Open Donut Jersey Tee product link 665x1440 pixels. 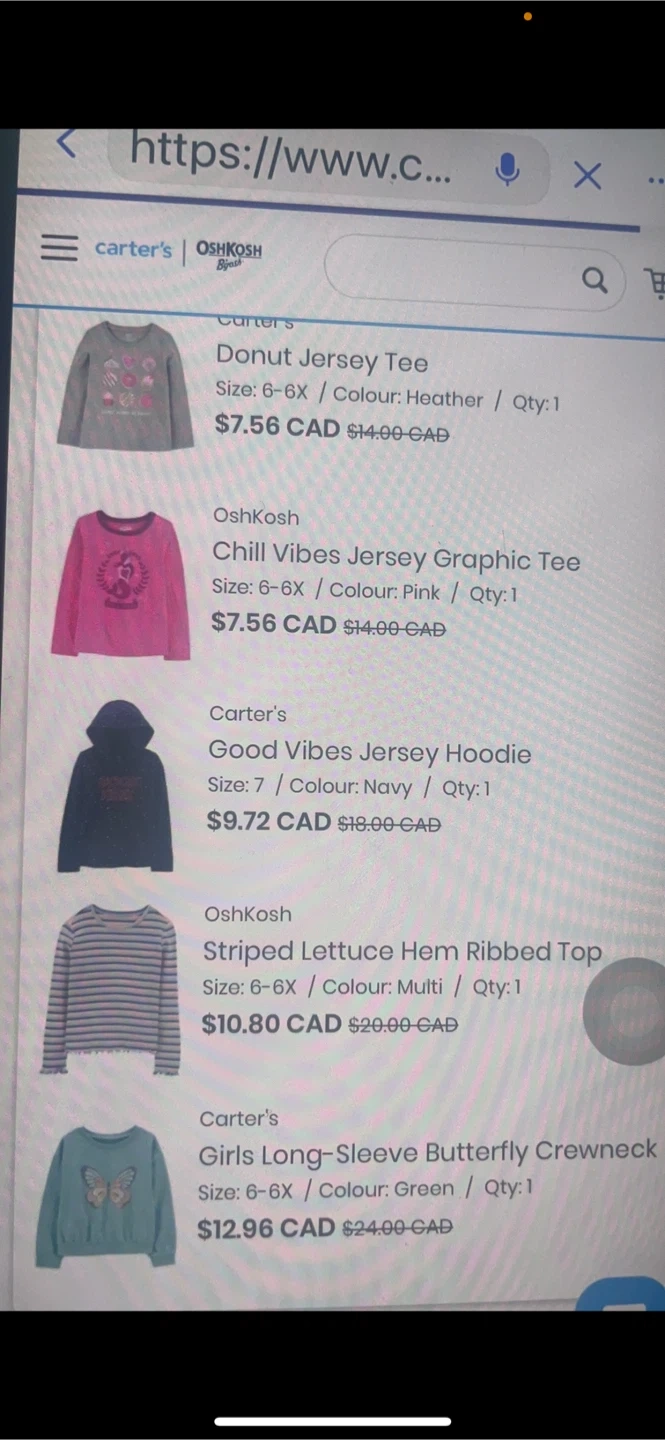(x=322, y=359)
